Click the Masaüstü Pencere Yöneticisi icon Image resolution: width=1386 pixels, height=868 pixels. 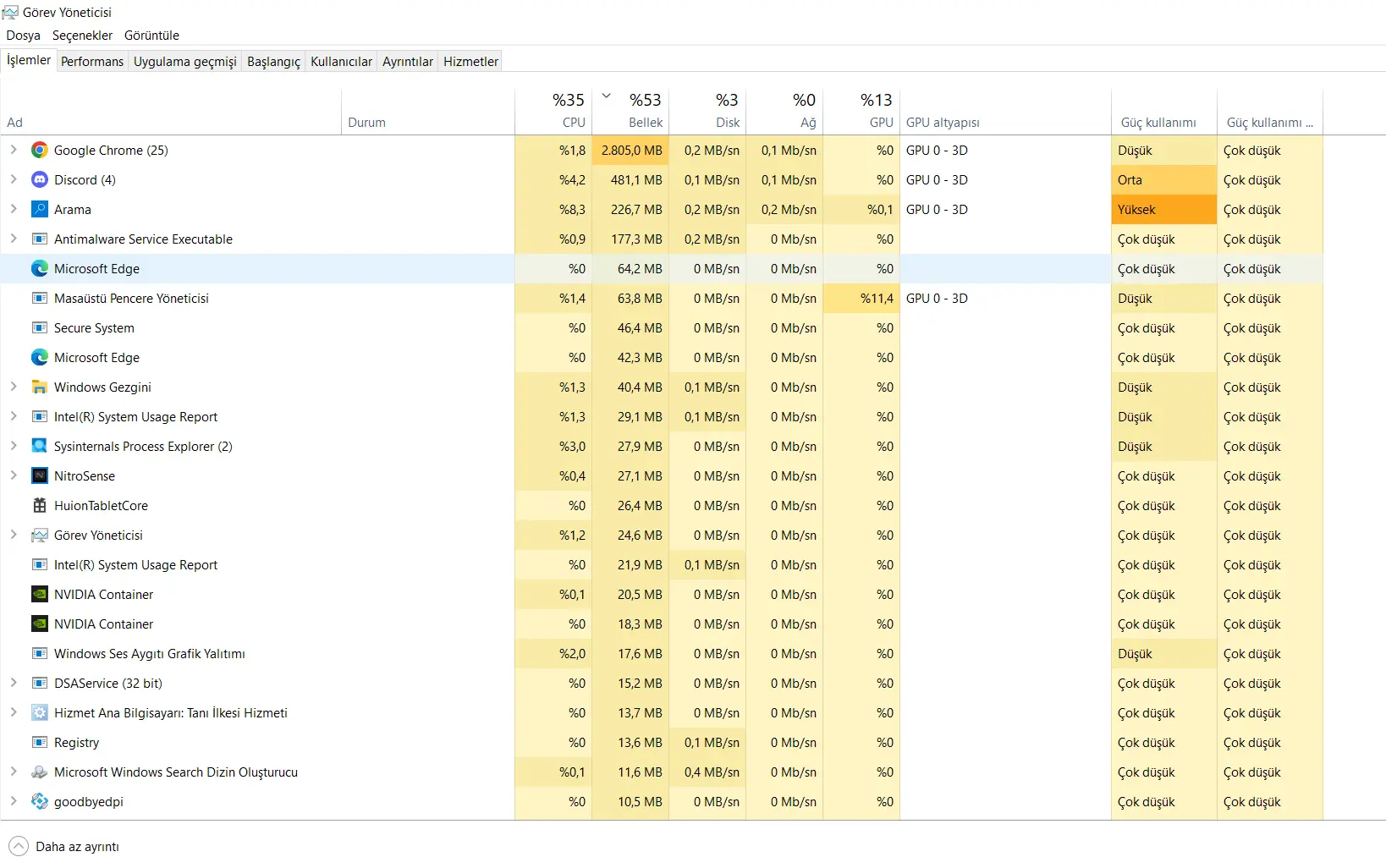coord(39,299)
